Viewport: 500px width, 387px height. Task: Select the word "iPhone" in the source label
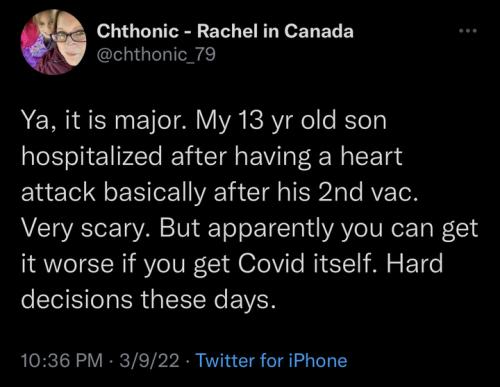[317, 361]
